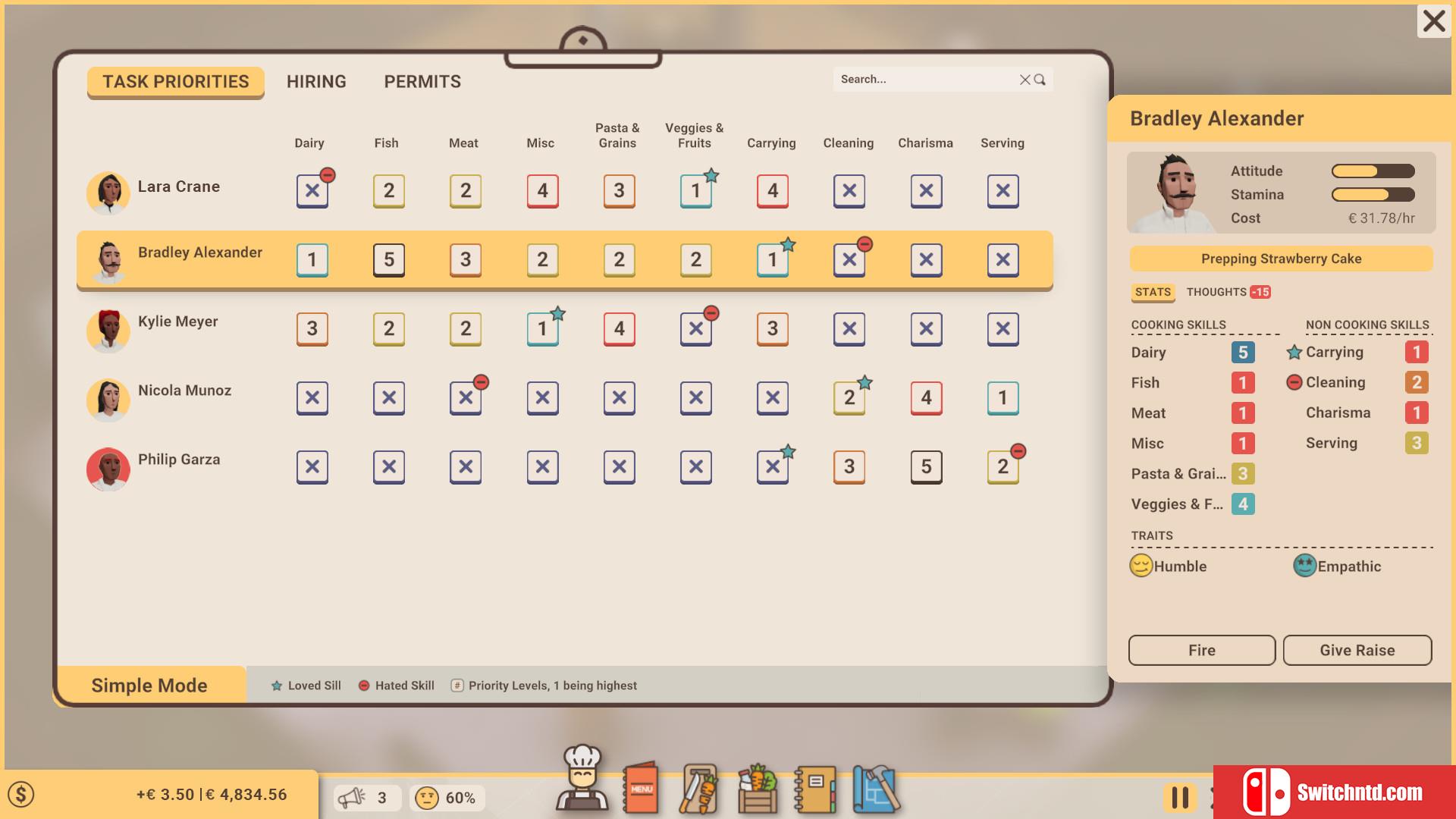
Task: Toggle Lara Crane's Dairy priority box
Action: [312, 191]
